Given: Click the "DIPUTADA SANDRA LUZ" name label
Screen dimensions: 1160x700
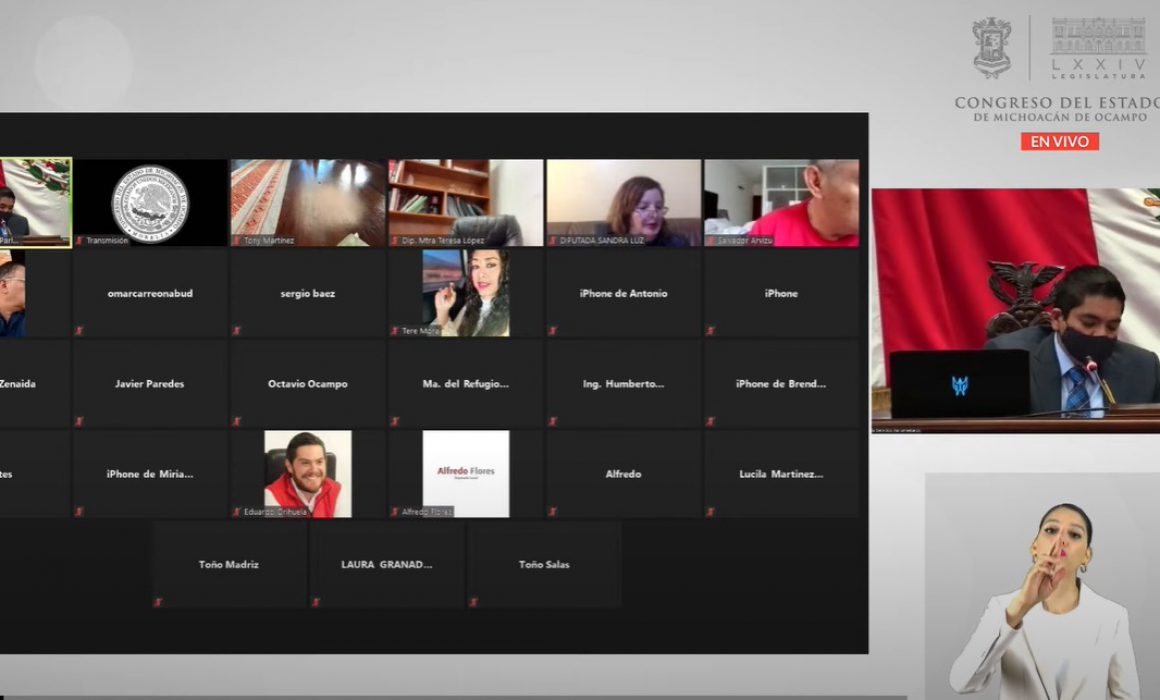Looking at the screenshot, I should pyautogui.click(x=601, y=240).
